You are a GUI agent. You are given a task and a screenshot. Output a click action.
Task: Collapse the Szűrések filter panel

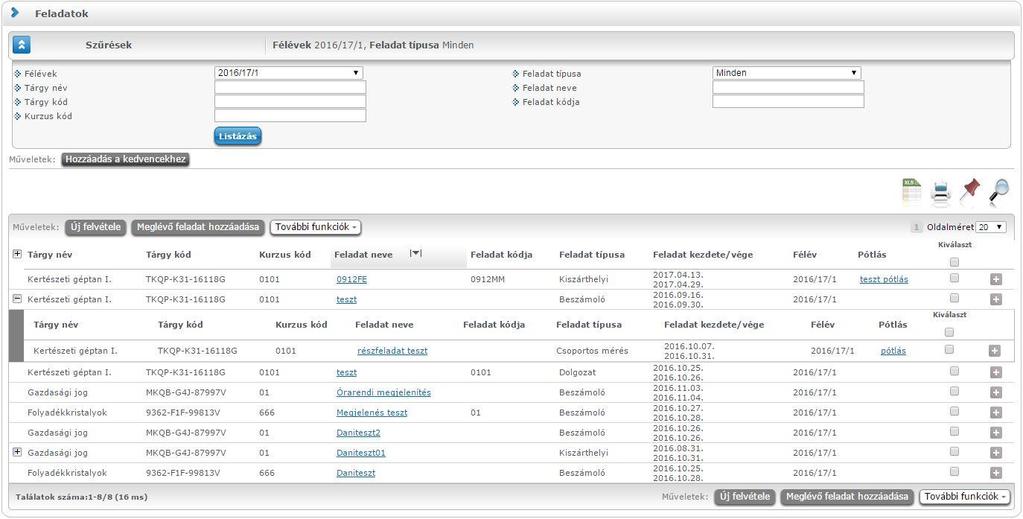point(22,45)
